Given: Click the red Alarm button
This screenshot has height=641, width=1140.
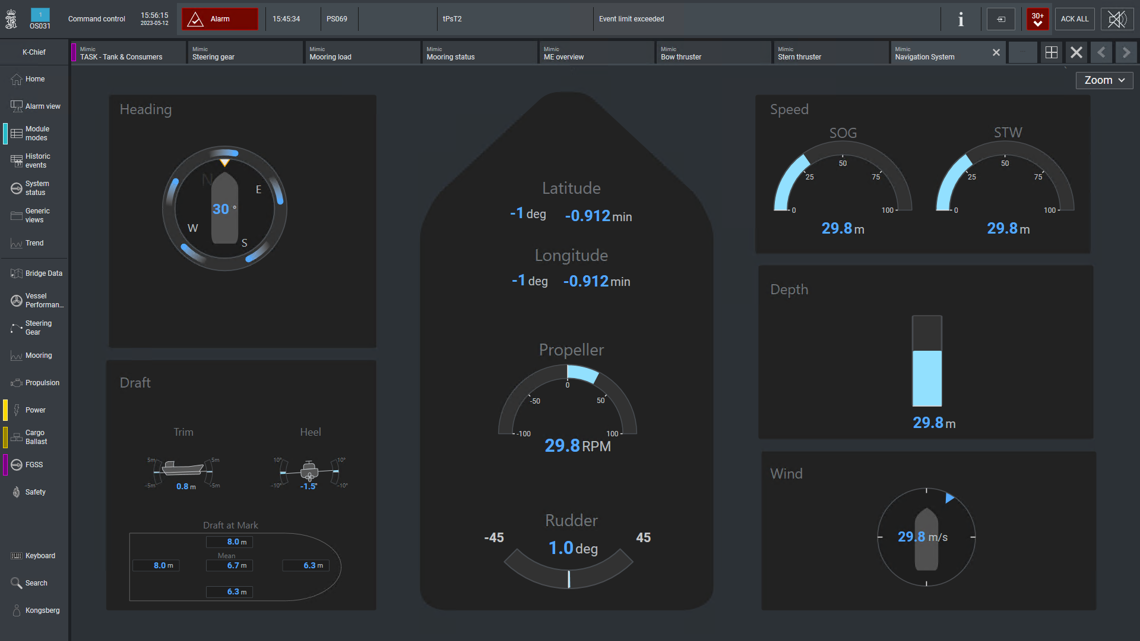Looking at the screenshot, I should [x=219, y=19].
